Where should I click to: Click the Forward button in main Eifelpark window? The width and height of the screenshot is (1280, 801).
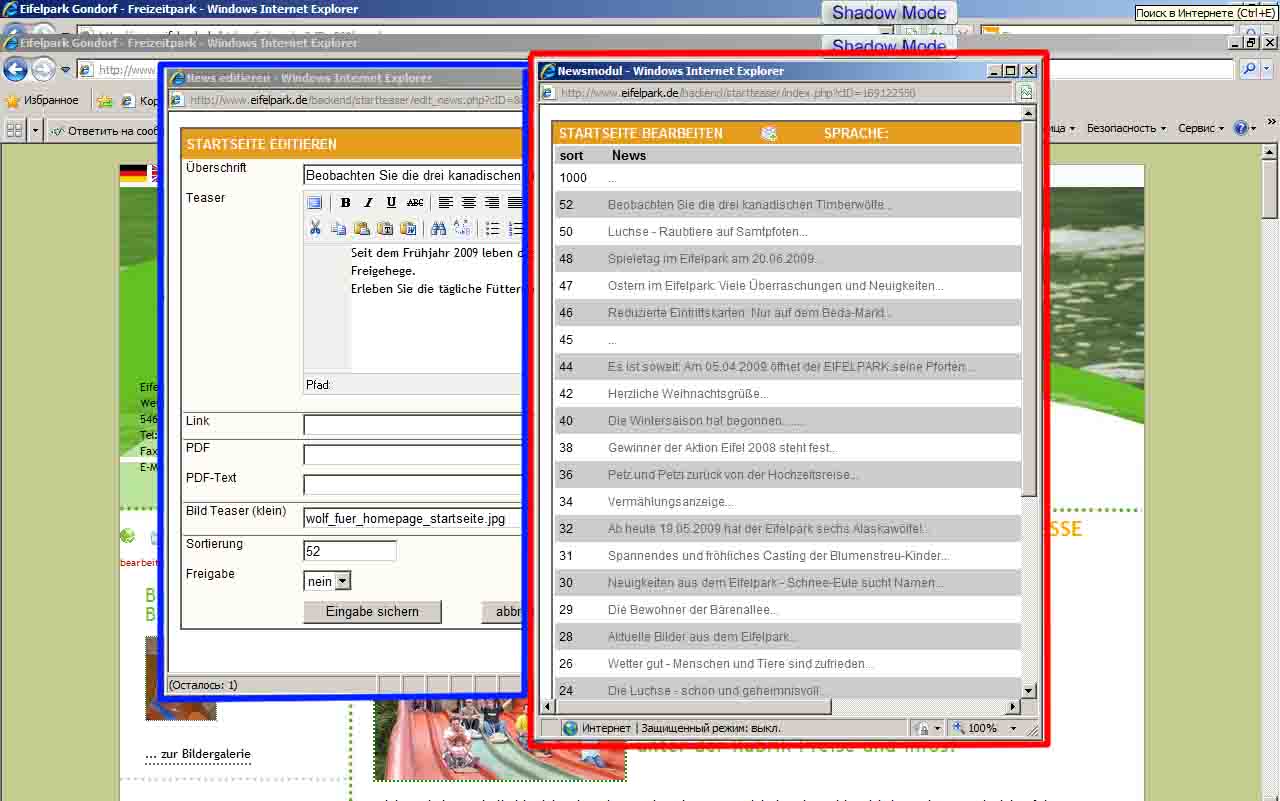point(43,69)
